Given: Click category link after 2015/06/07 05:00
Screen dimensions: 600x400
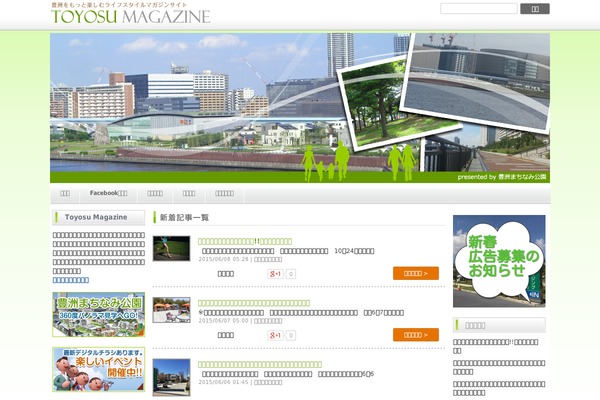Looking at the screenshot, I should click(268, 321).
